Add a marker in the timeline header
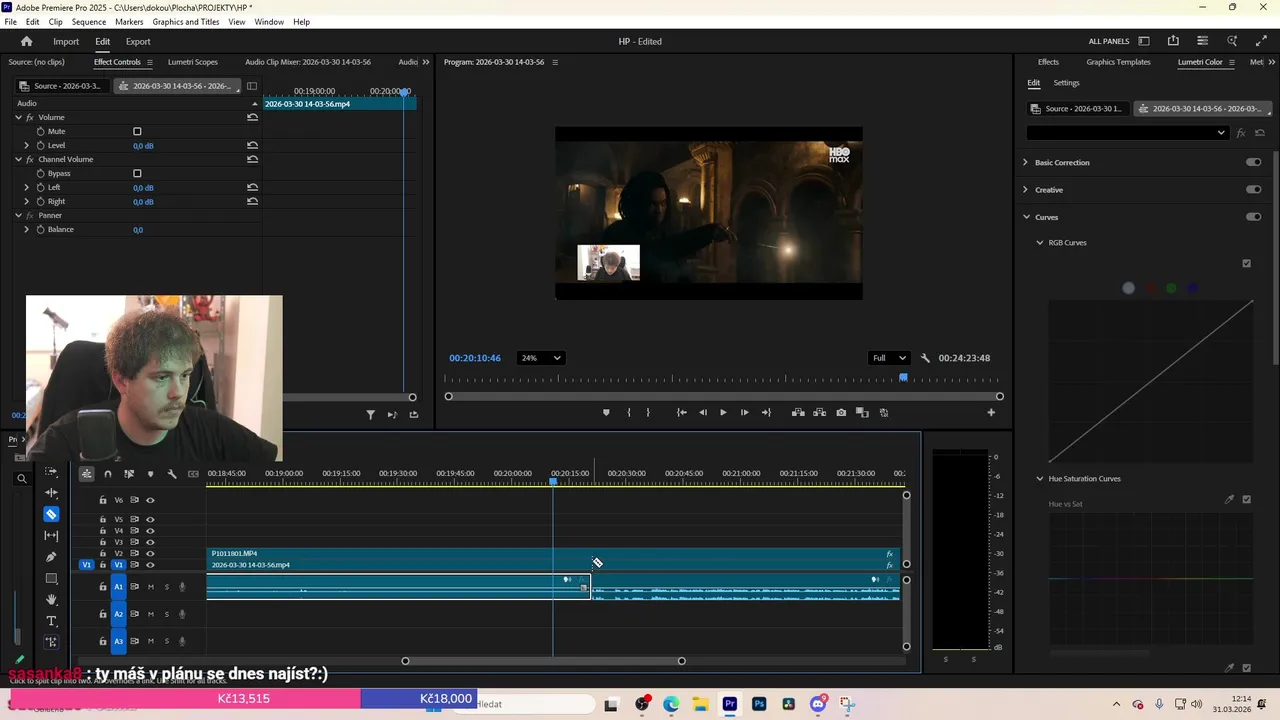This screenshot has height=720, width=1280. (151, 474)
